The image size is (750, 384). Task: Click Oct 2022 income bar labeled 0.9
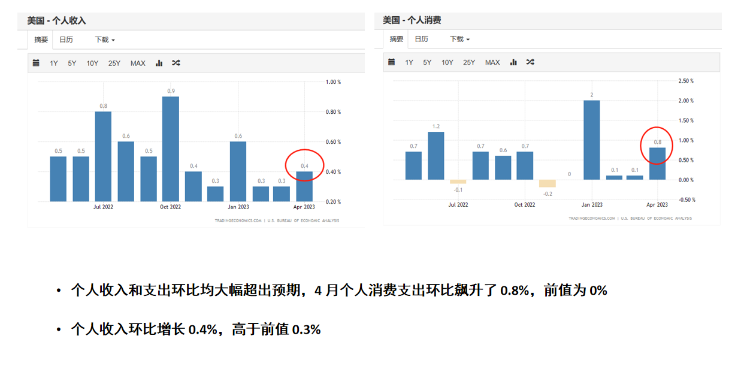pos(171,149)
